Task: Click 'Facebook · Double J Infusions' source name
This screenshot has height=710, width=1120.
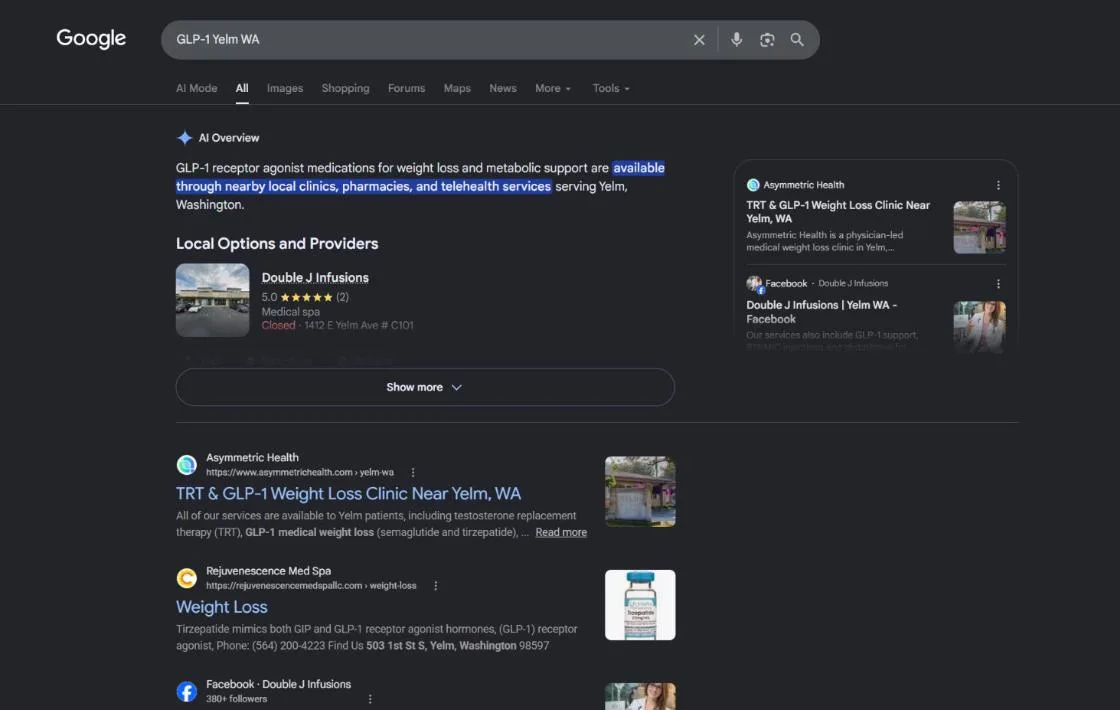Action: pos(279,684)
